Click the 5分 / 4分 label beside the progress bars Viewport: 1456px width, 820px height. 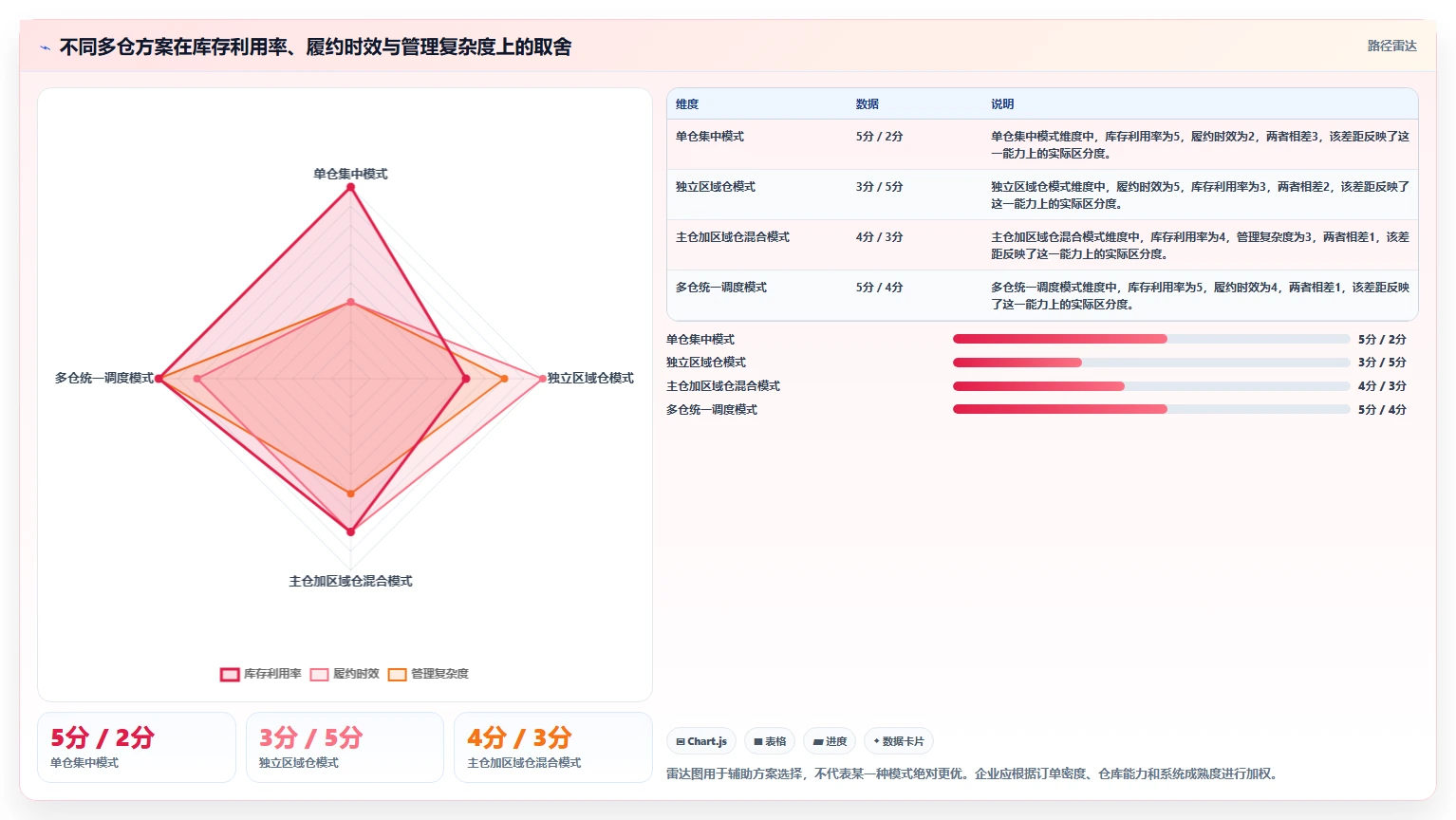tap(1382, 410)
